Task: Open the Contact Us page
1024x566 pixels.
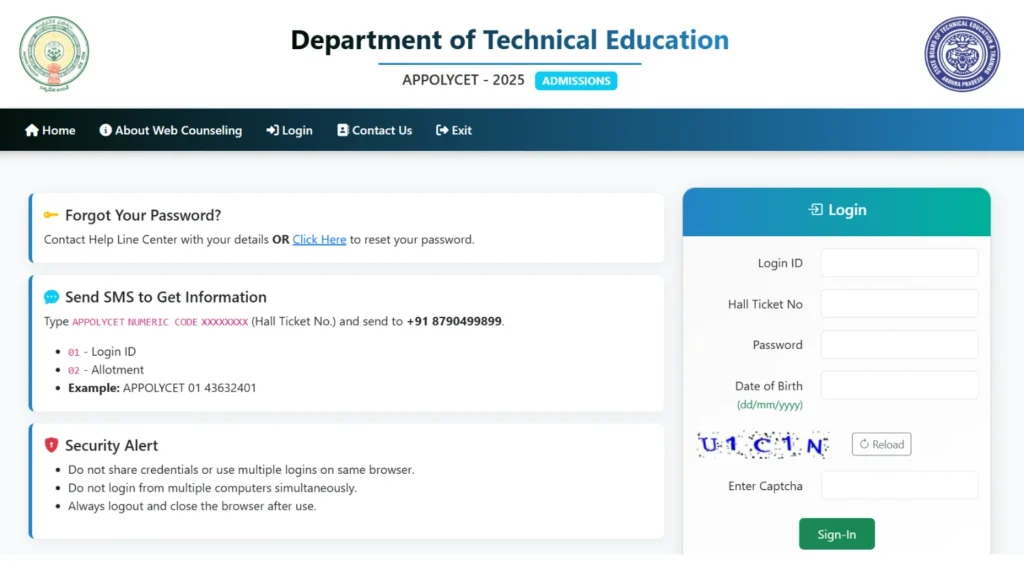Action: pos(375,130)
